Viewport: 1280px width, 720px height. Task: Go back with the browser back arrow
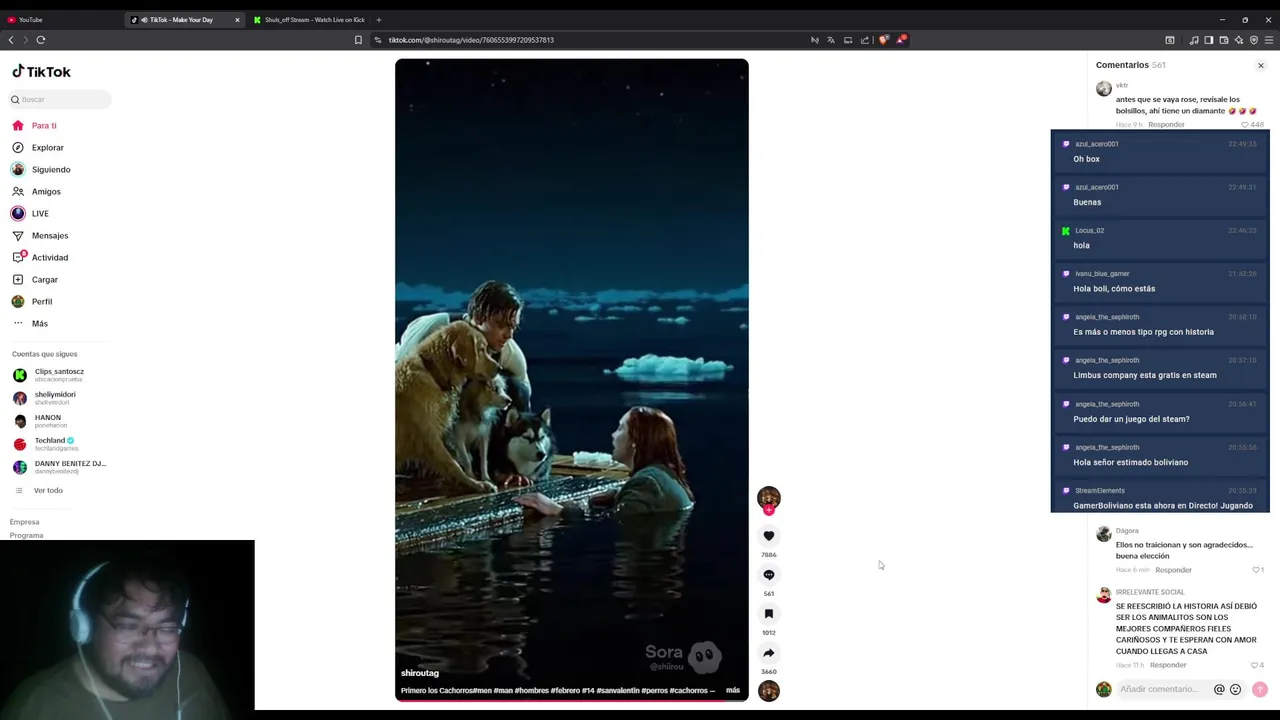[x=11, y=40]
